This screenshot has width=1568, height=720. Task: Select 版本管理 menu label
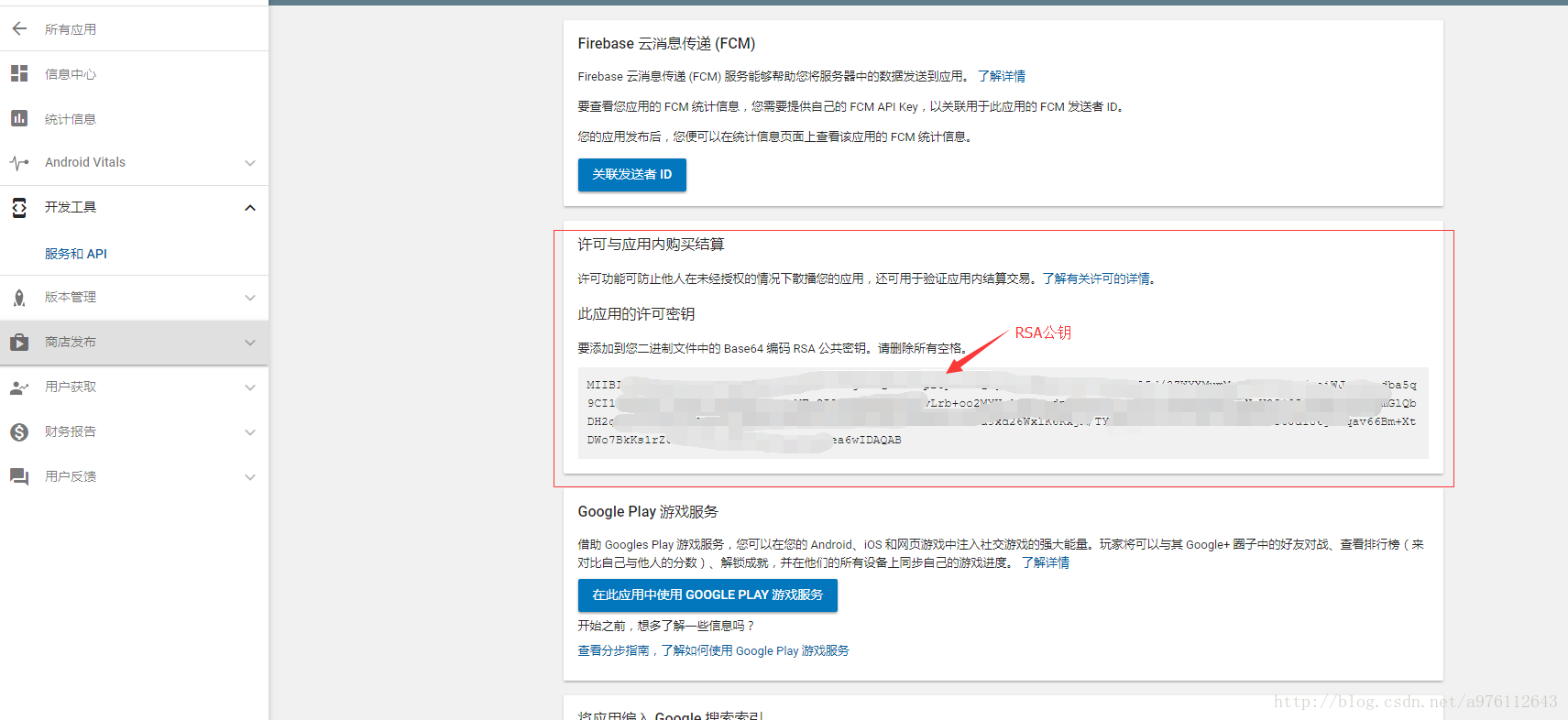(71, 297)
